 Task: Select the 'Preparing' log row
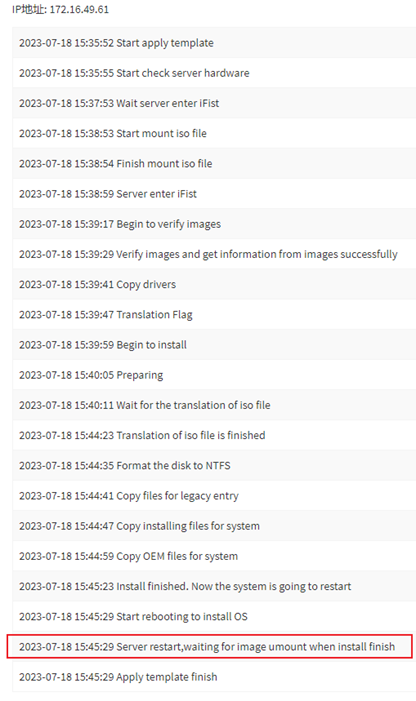click(214, 375)
